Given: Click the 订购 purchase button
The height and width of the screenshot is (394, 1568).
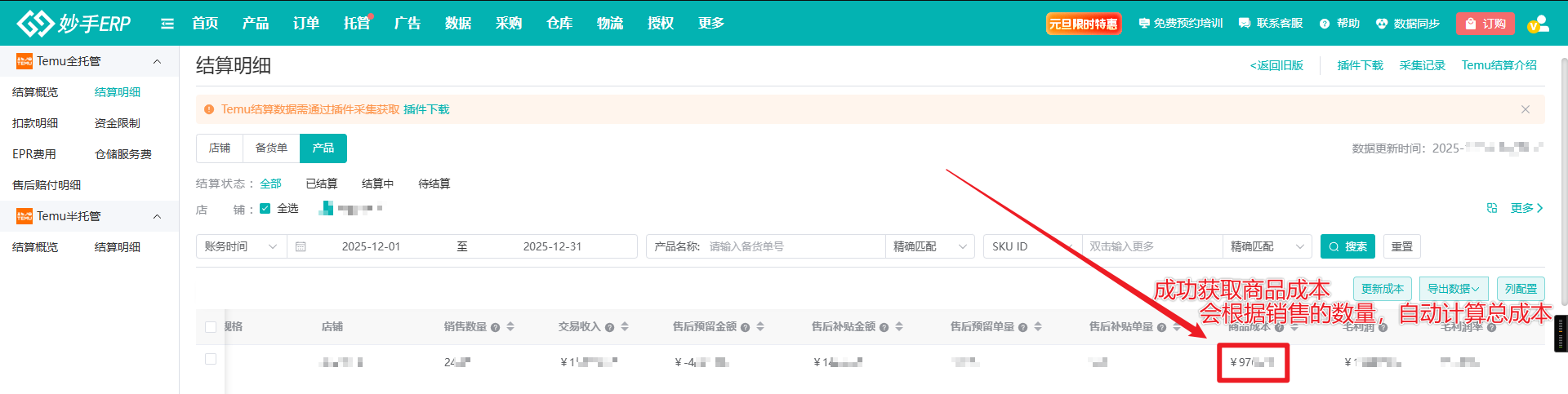Looking at the screenshot, I should (1486, 24).
